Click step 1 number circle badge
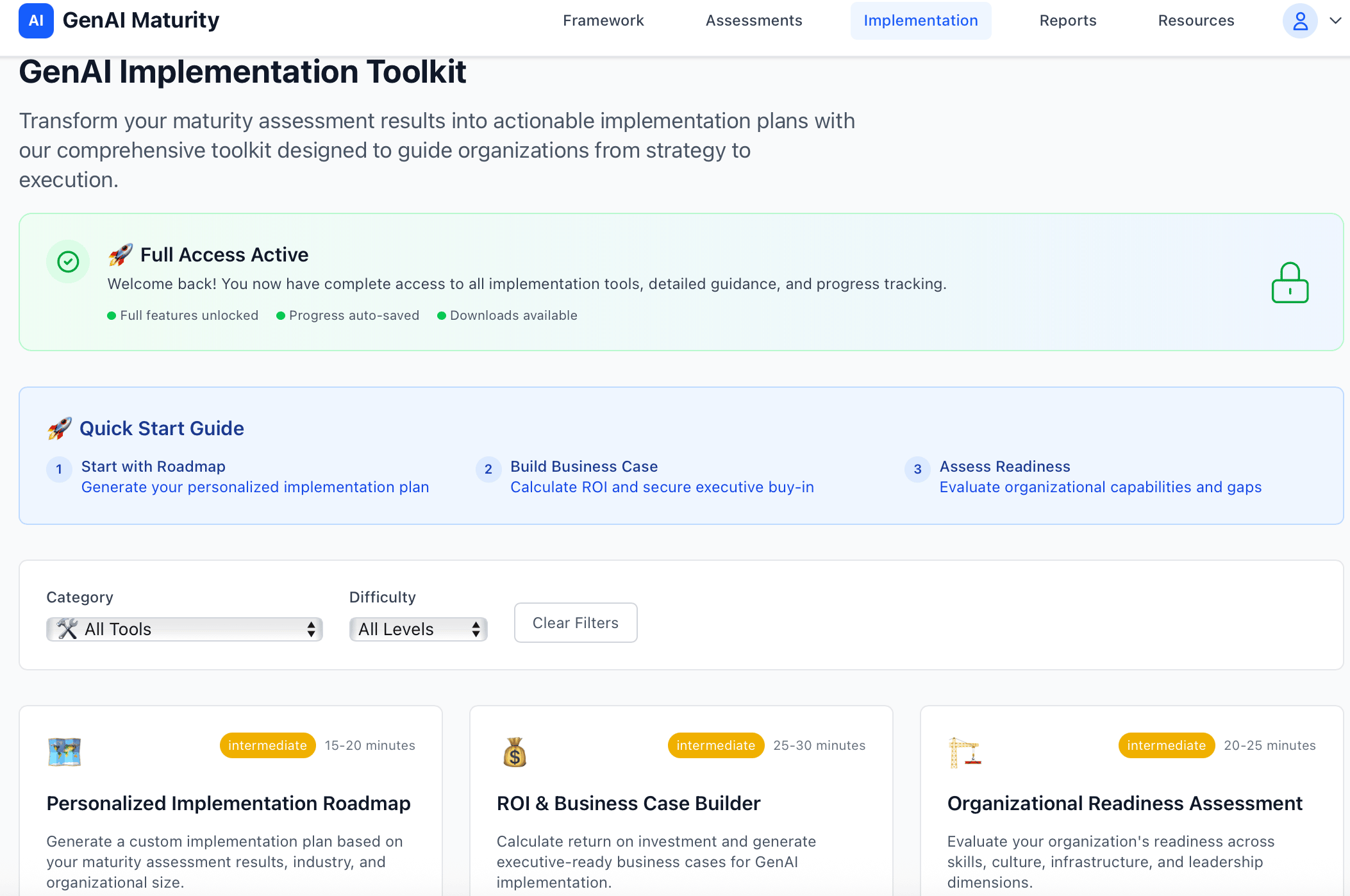Viewport: 1350px width, 896px height. coord(59,469)
